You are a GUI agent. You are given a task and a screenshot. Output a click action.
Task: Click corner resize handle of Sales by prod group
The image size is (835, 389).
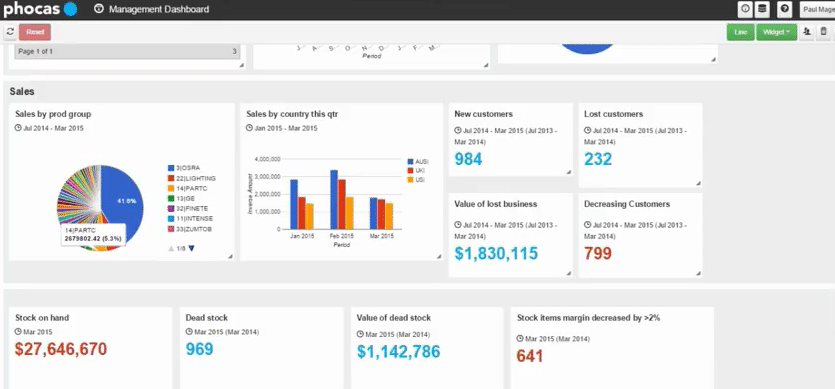coord(231,256)
